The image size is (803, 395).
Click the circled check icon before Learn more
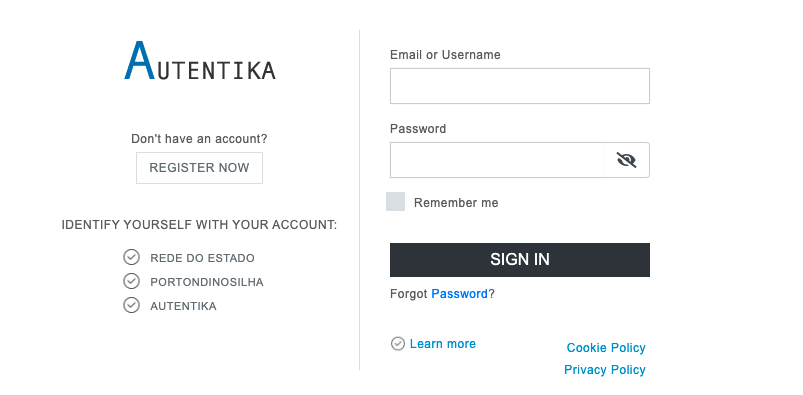(398, 344)
